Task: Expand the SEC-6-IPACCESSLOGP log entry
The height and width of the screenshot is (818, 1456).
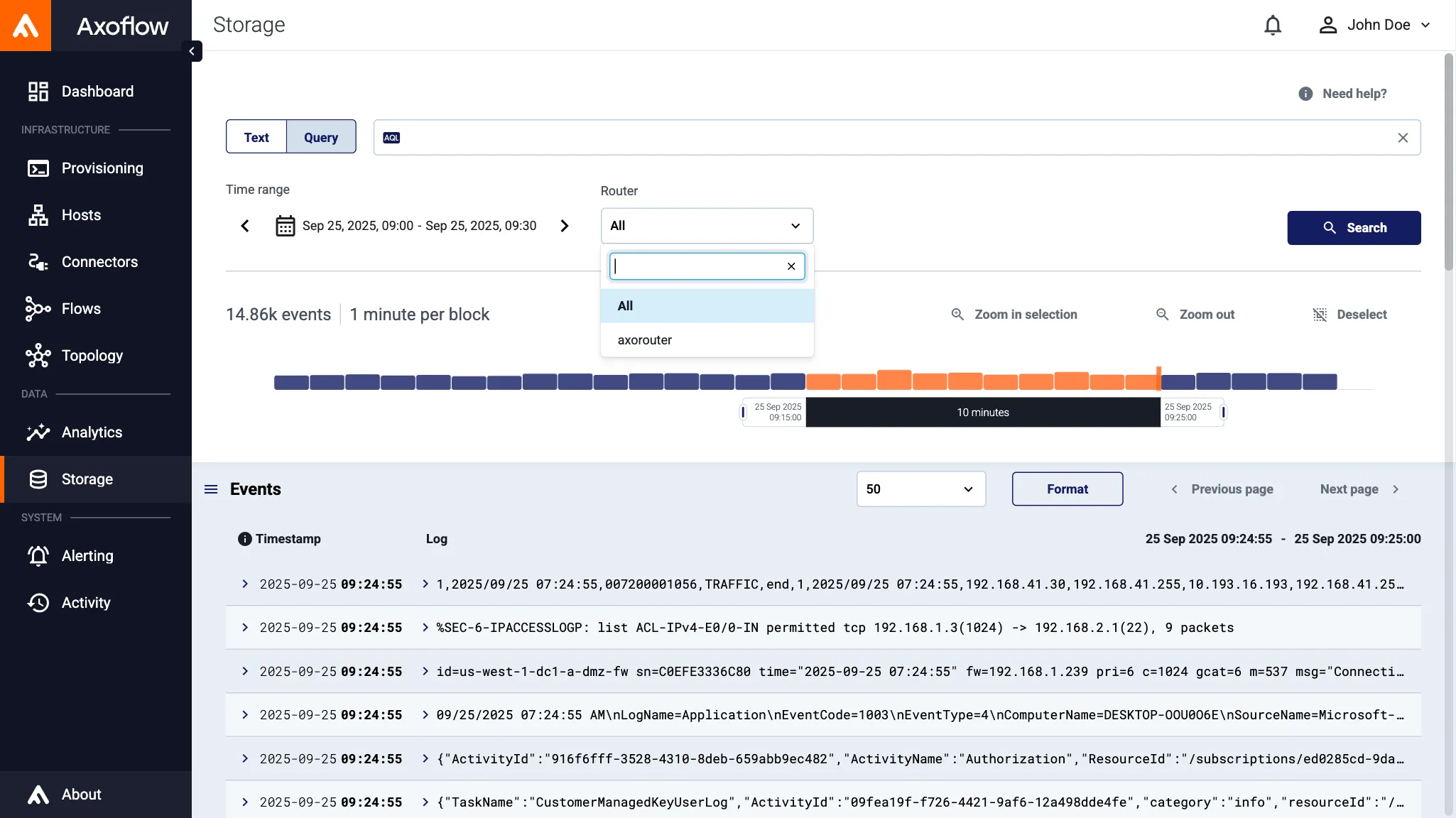Action: pyautogui.click(x=245, y=628)
